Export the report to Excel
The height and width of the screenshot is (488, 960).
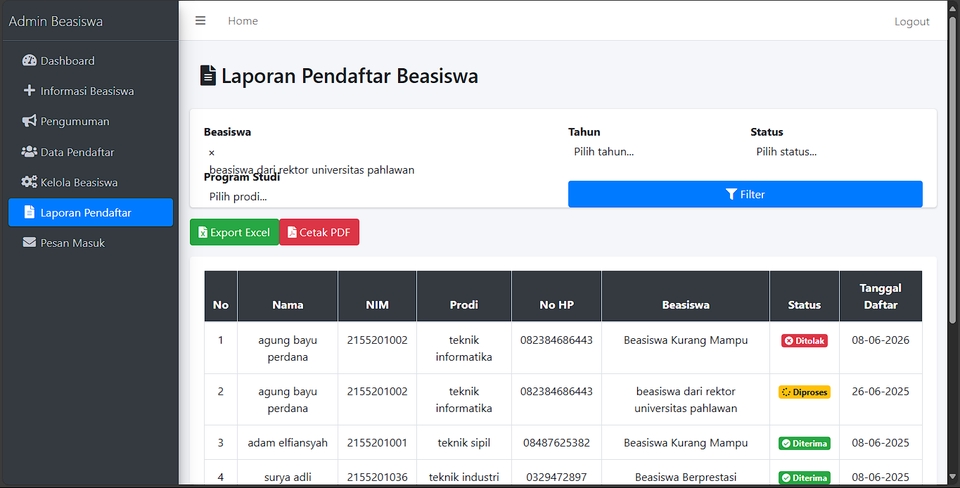234,232
